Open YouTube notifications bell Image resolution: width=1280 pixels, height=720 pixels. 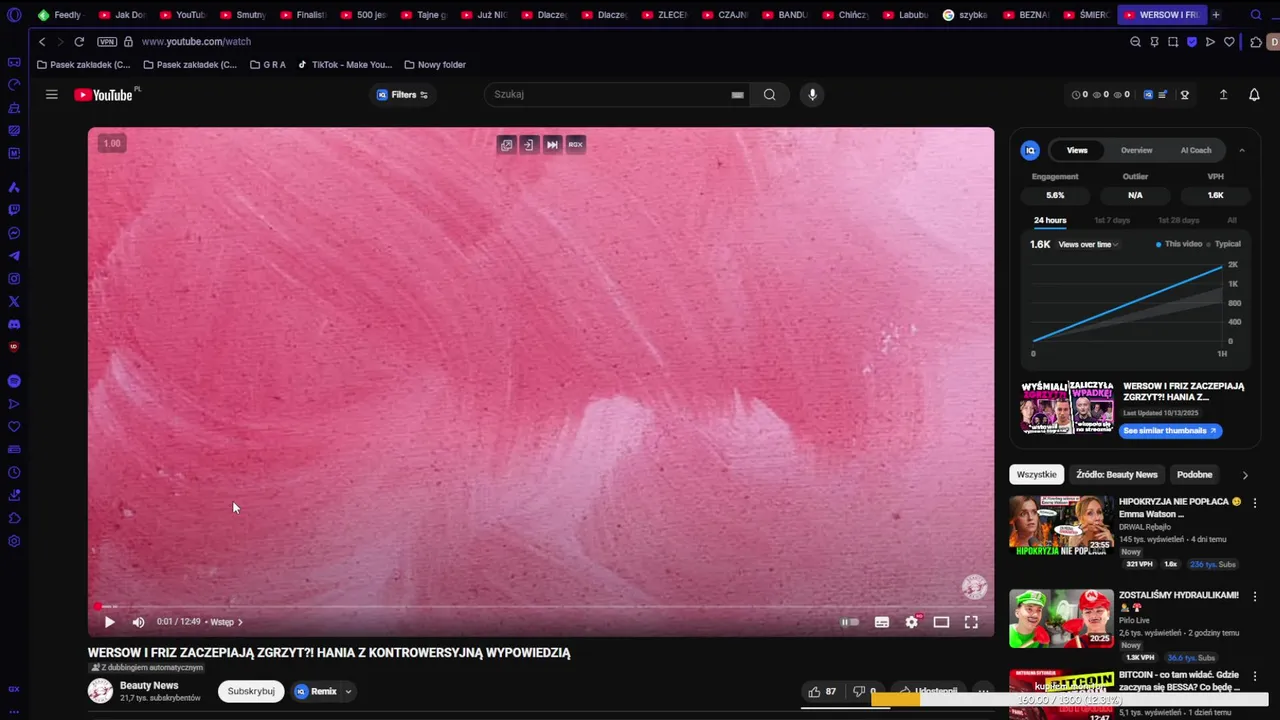(x=1254, y=95)
